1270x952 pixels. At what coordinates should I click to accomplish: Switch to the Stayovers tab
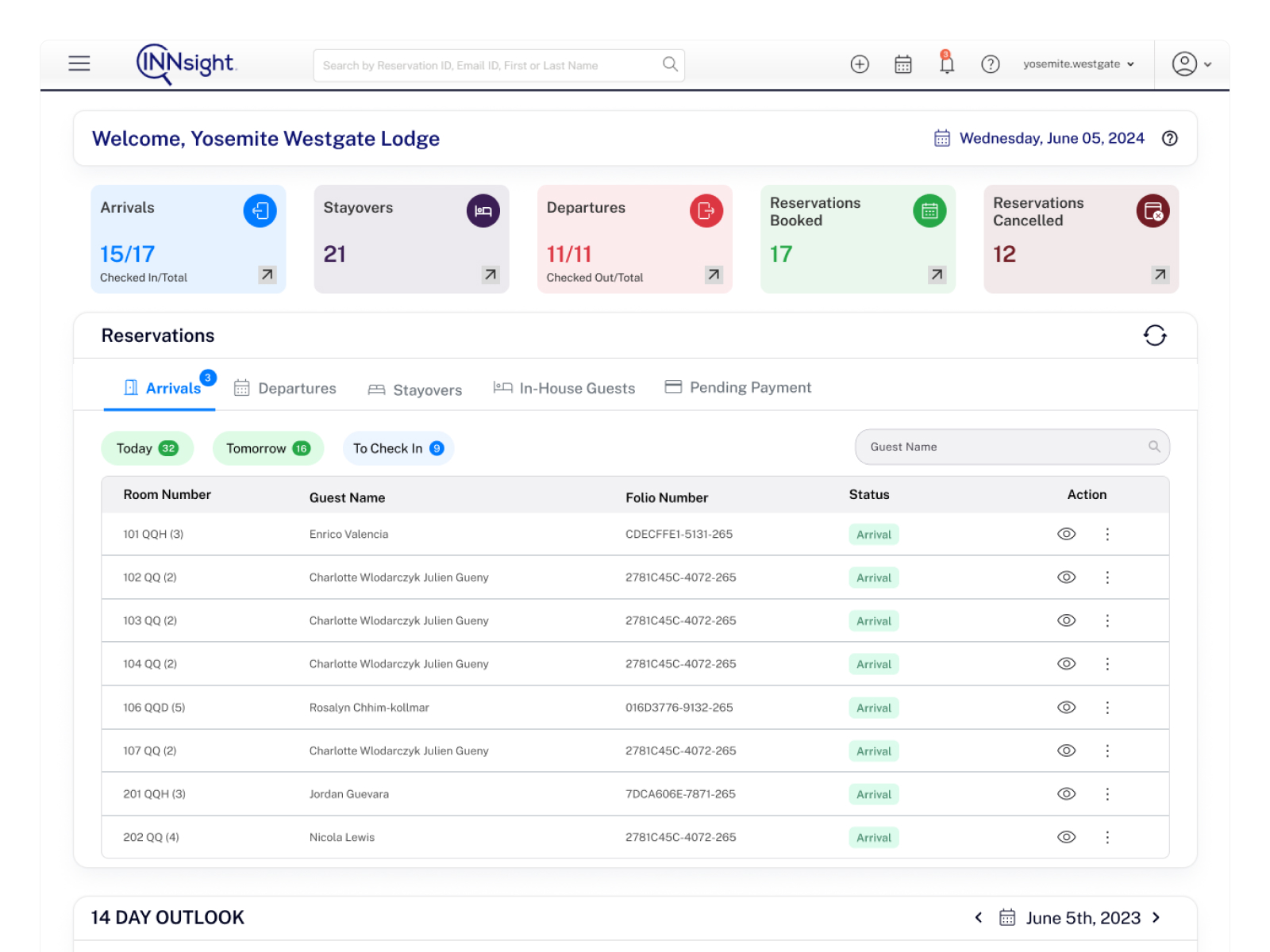414,390
